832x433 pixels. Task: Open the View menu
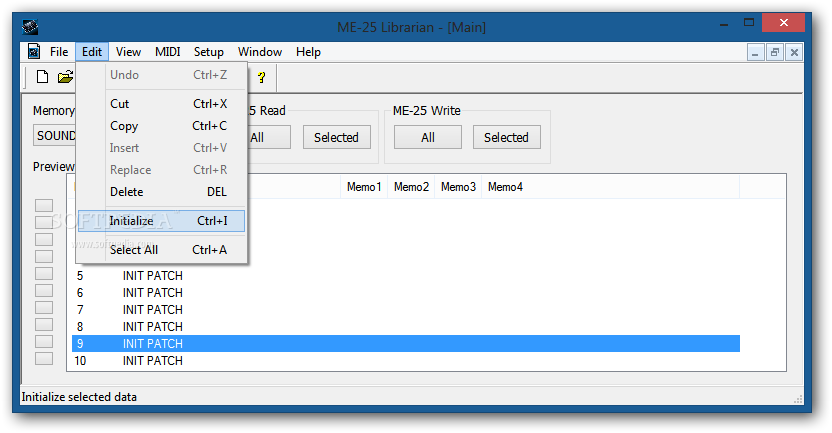[x=128, y=52]
